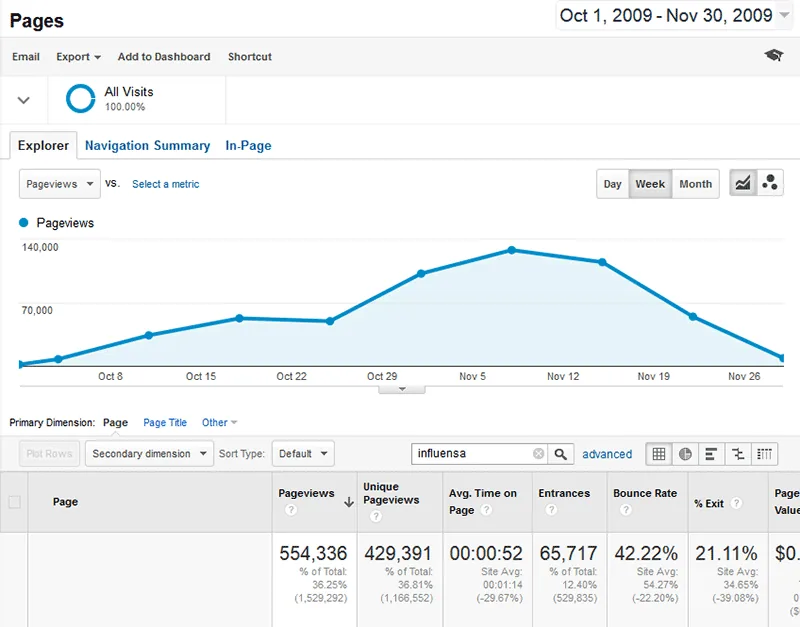This screenshot has height=627, width=800.
Task: Select the Explorer tab
Action: coord(43,145)
